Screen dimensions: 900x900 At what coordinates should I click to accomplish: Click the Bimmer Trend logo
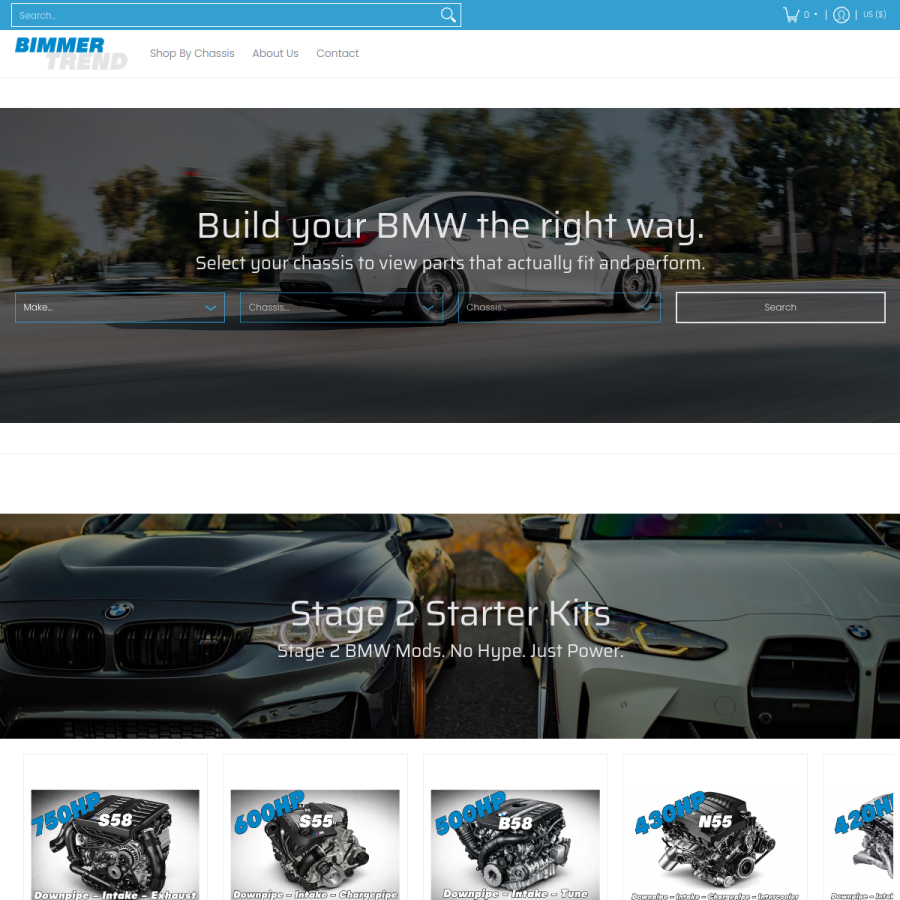click(x=71, y=53)
